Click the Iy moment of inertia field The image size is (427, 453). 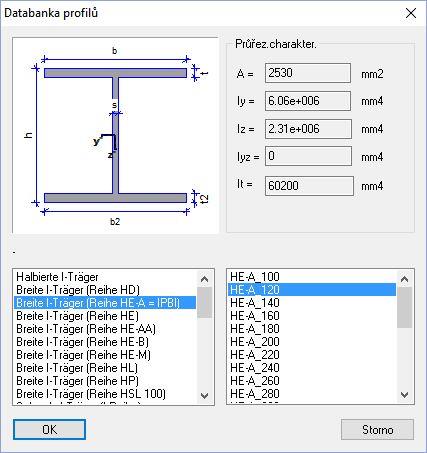(x=308, y=101)
